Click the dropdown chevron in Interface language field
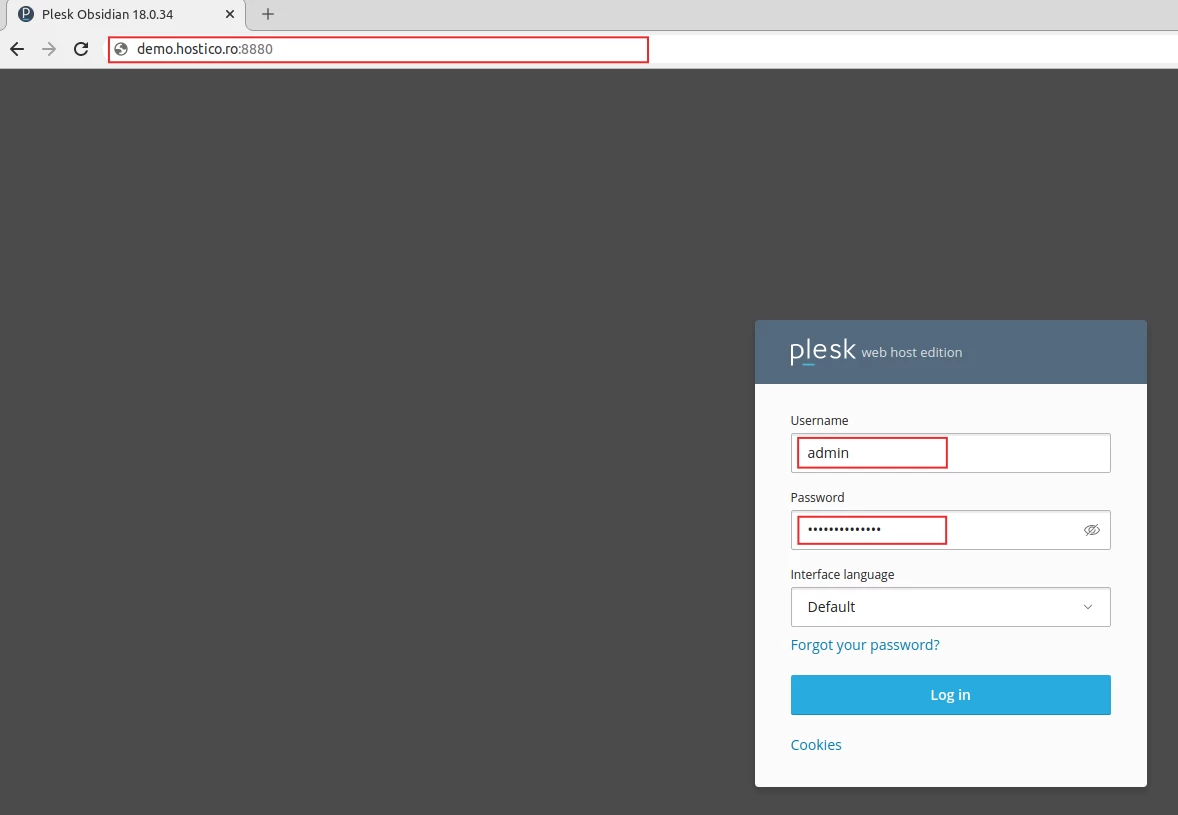The width and height of the screenshot is (1178, 815). (1088, 607)
